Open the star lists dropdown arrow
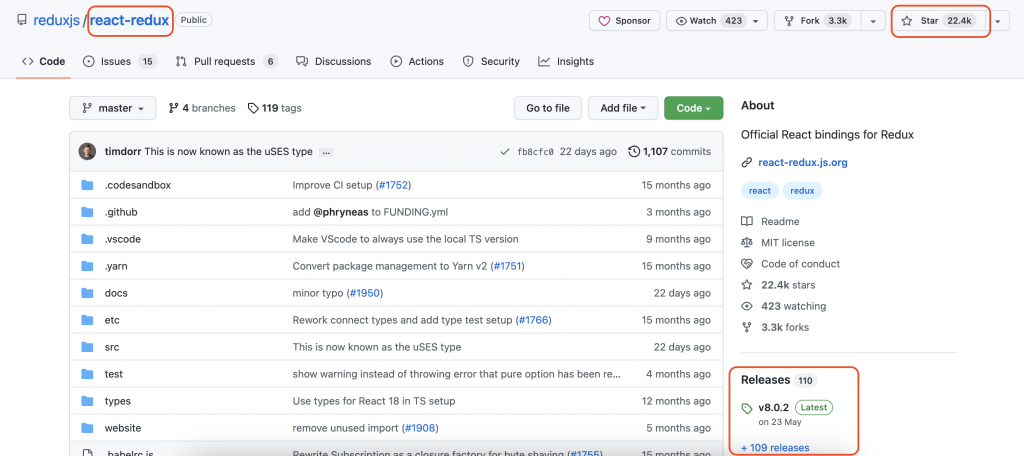This screenshot has height=456, width=1024. (x=998, y=21)
